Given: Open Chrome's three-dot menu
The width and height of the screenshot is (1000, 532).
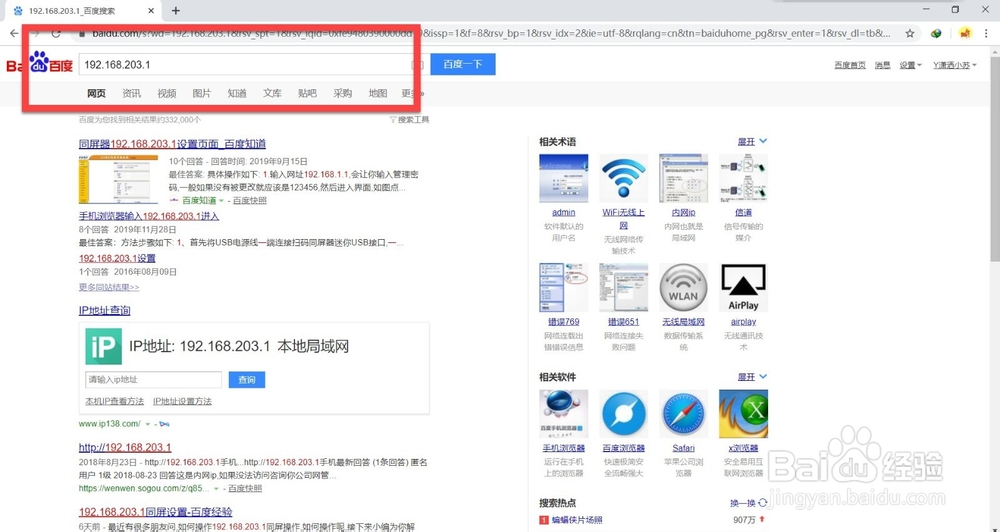Looking at the screenshot, I should pos(986,34).
